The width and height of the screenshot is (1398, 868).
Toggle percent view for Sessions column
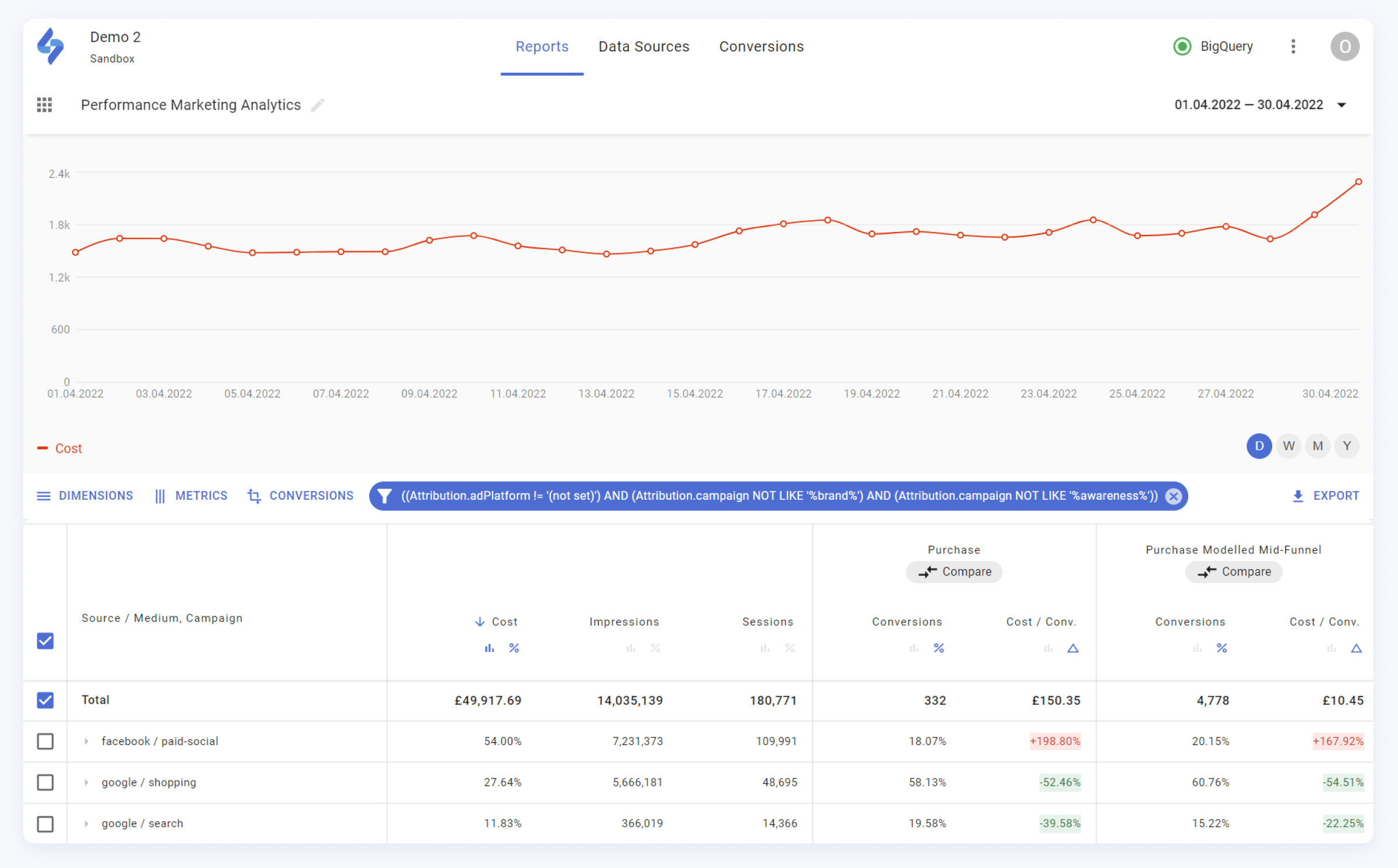(x=790, y=648)
